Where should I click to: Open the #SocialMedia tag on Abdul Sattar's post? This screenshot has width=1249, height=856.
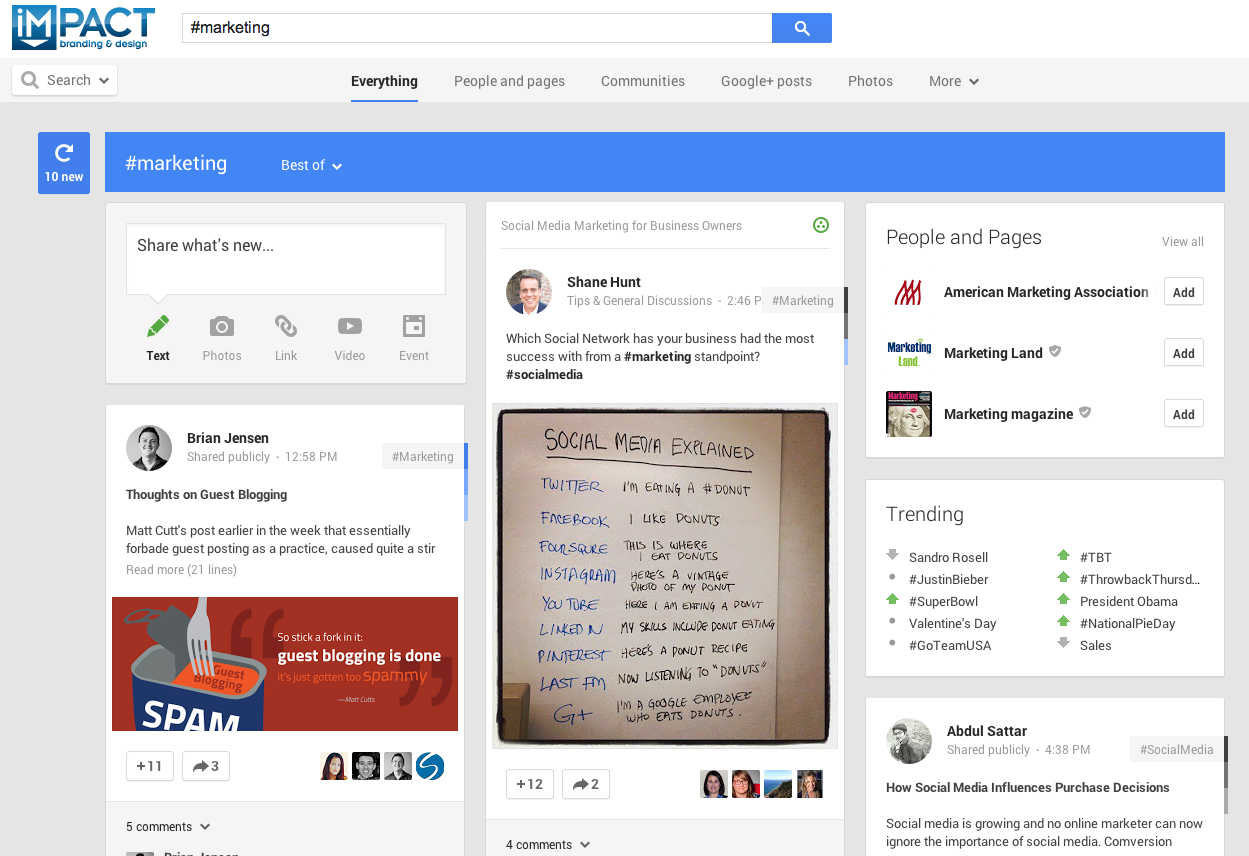[1176, 749]
